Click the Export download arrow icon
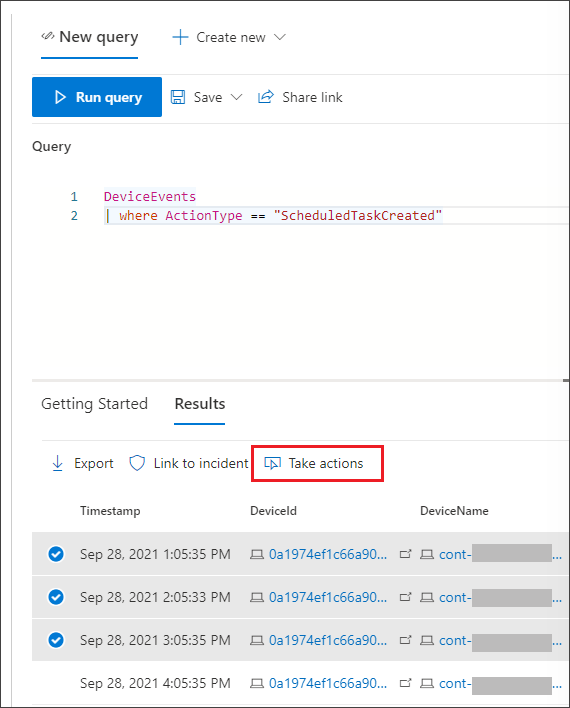This screenshot has width=570, height=708. click(57, 463)
